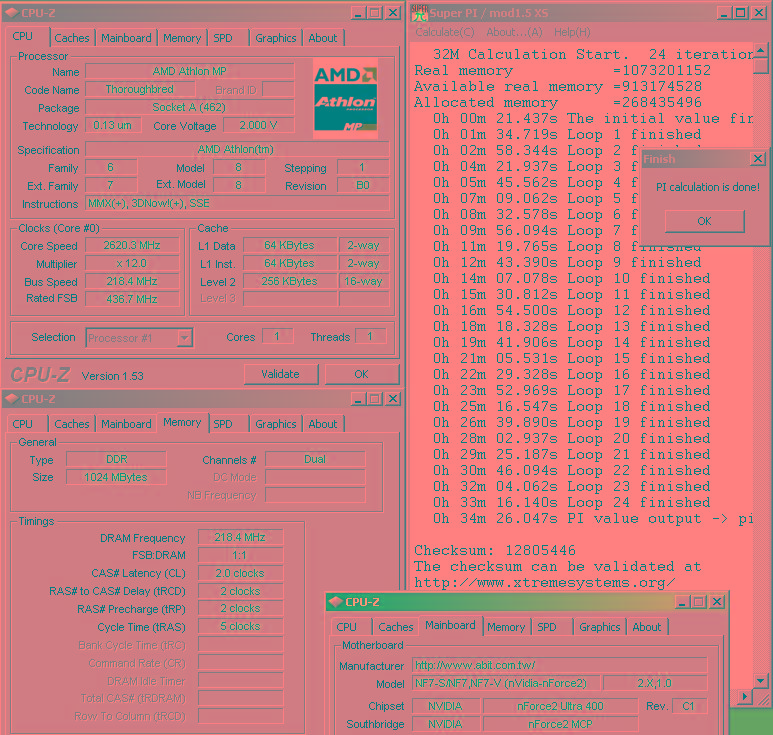Click Super PI horizontal scroll right arrow

745,697
